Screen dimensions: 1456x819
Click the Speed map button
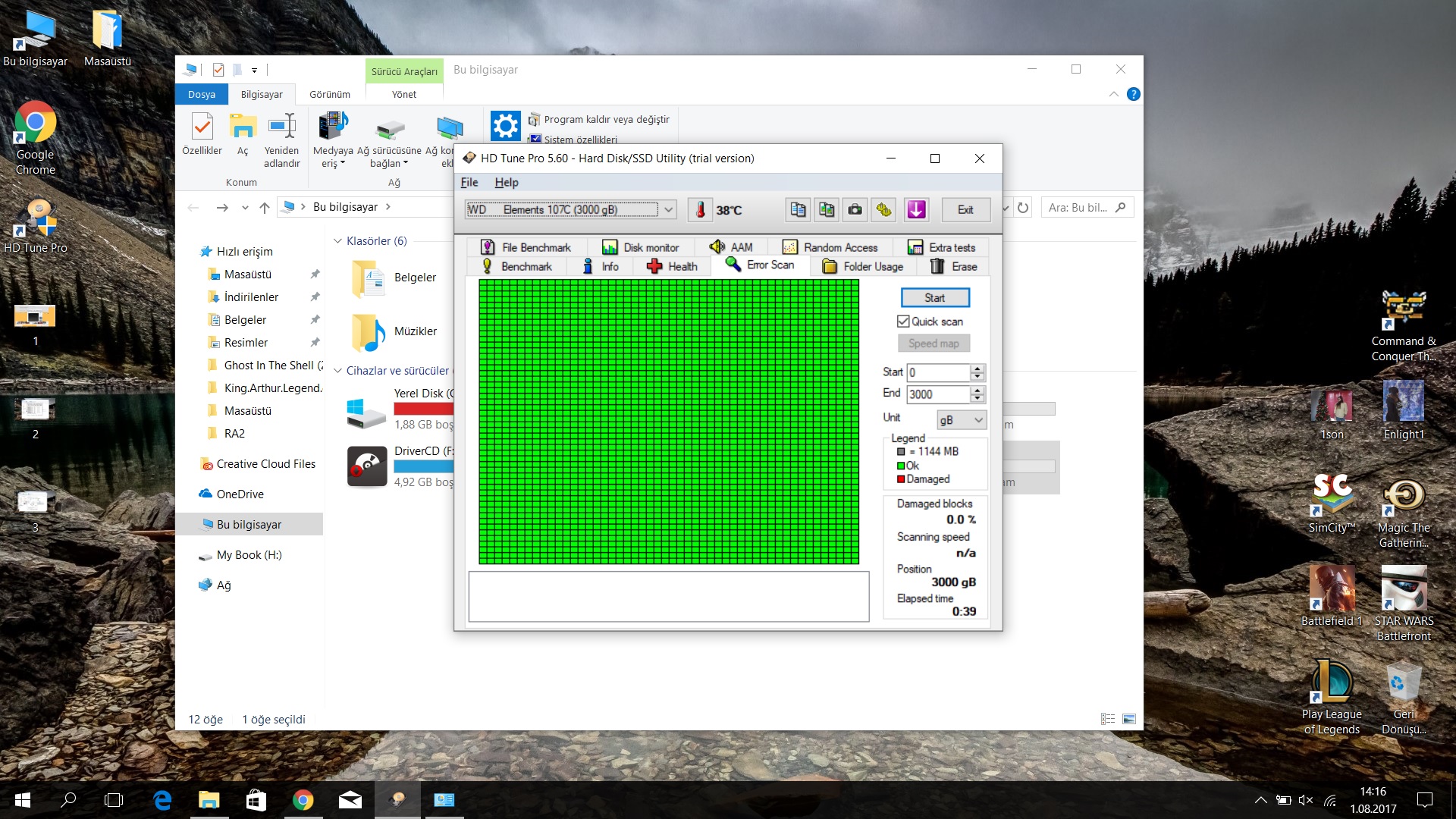pos(934,344)
